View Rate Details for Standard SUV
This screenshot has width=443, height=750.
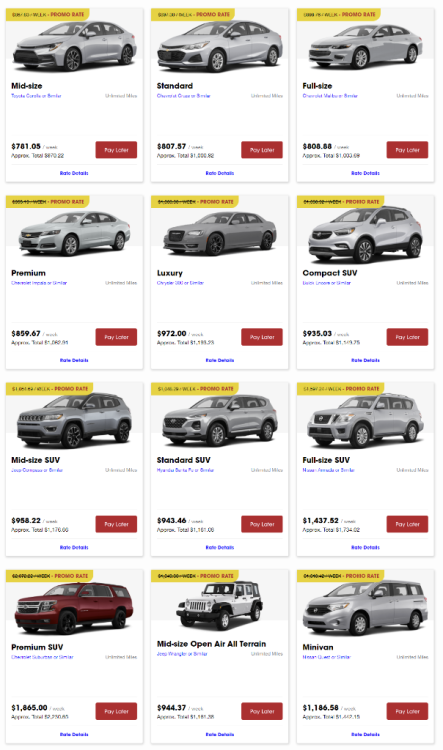coord(220,547)
